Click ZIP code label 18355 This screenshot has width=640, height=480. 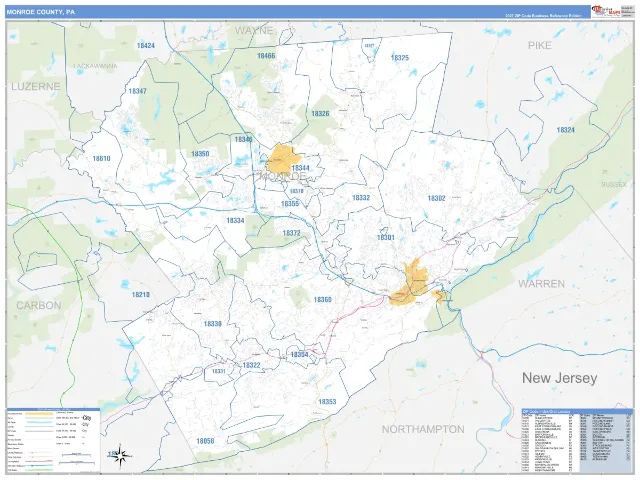(290, 203)
